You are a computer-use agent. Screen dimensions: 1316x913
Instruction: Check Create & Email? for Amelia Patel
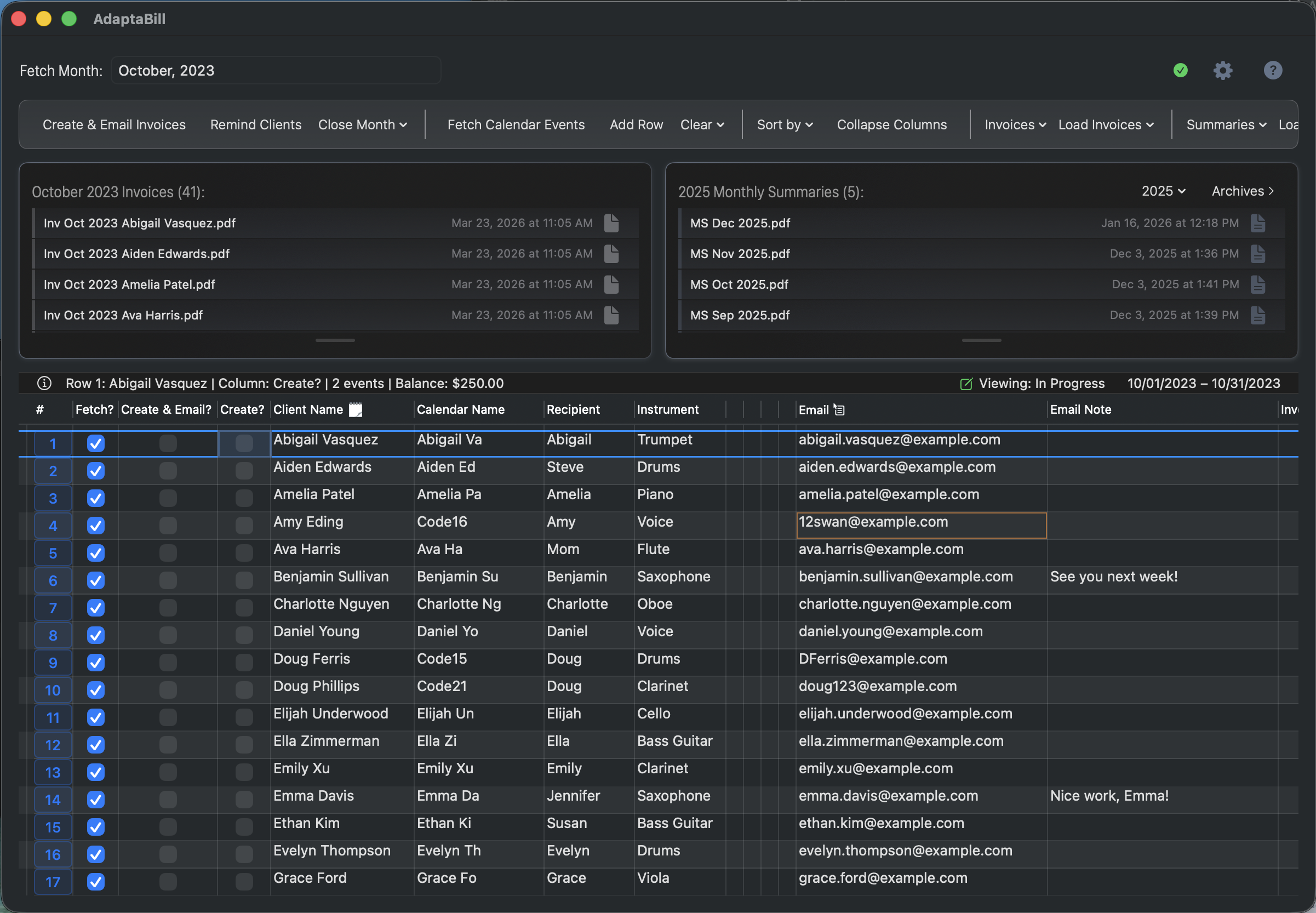tap(168, 498)
